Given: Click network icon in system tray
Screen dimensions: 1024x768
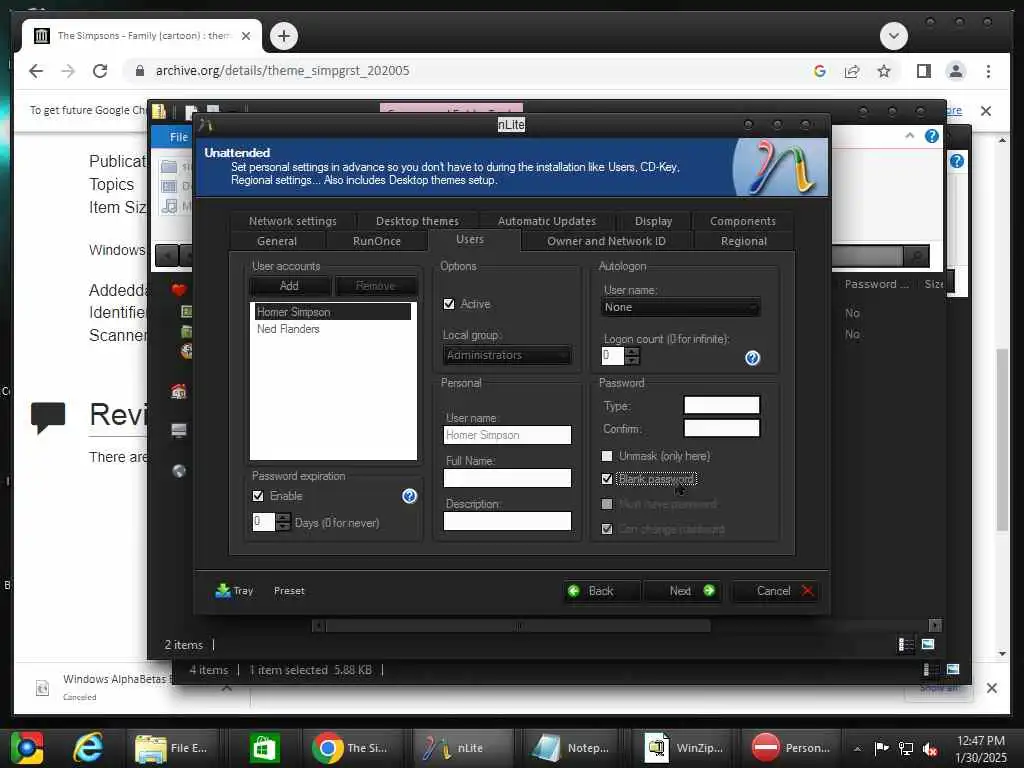Looking at the screenshot, I should (x=906, y=748).
